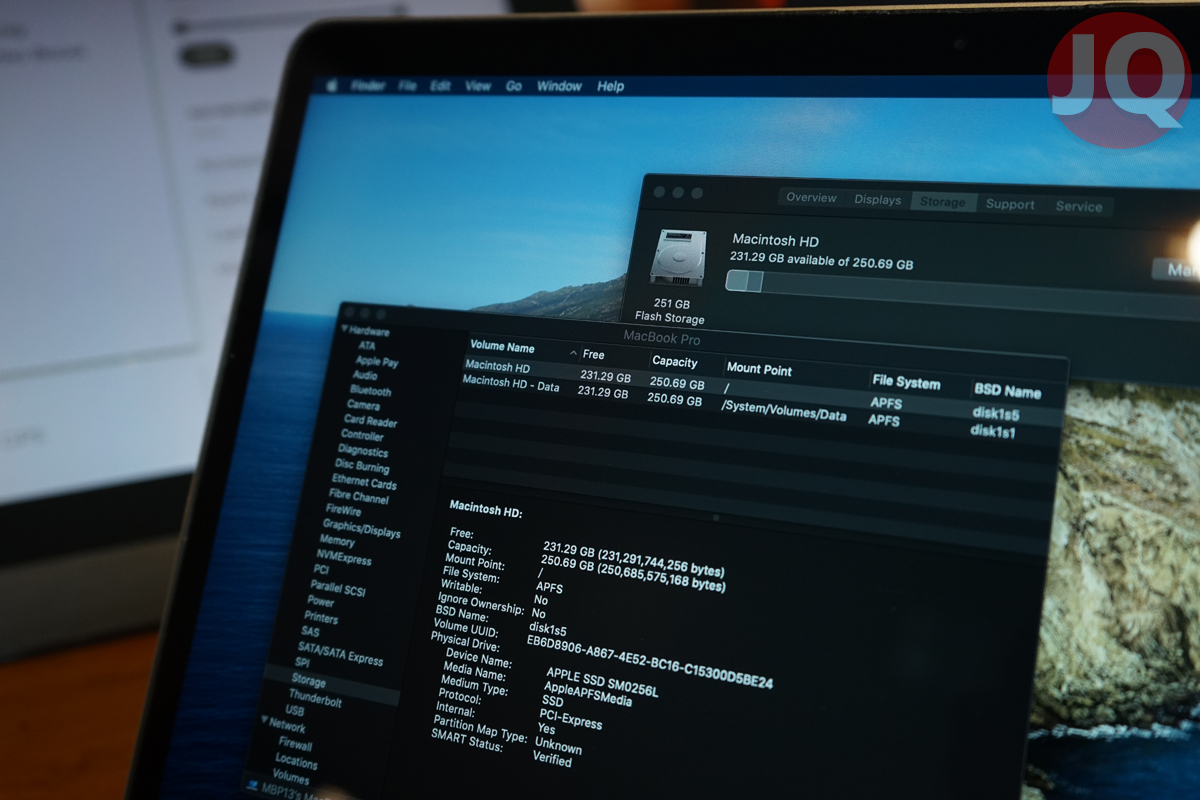Select PCI in the sidebar
This screenshot has height=800, width=1200.
[321, 571]
